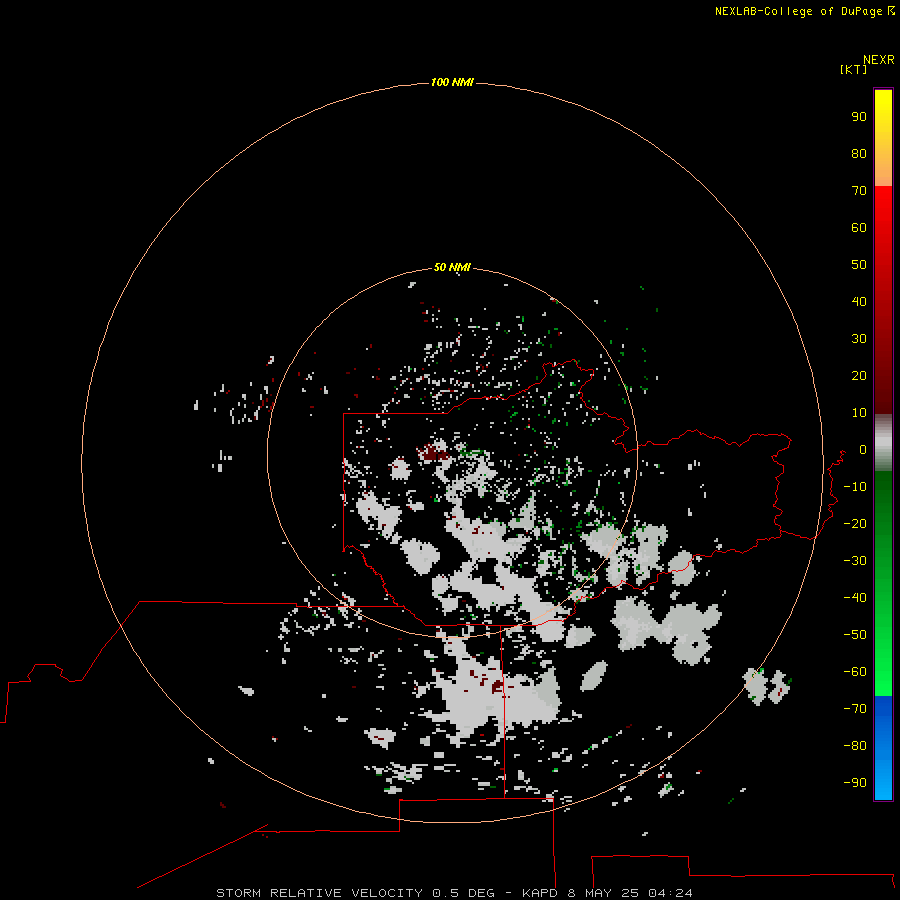Screen dimensions: 900x900
Task: Click the KAPD radar site identifier
Action: tap(540, 893)
